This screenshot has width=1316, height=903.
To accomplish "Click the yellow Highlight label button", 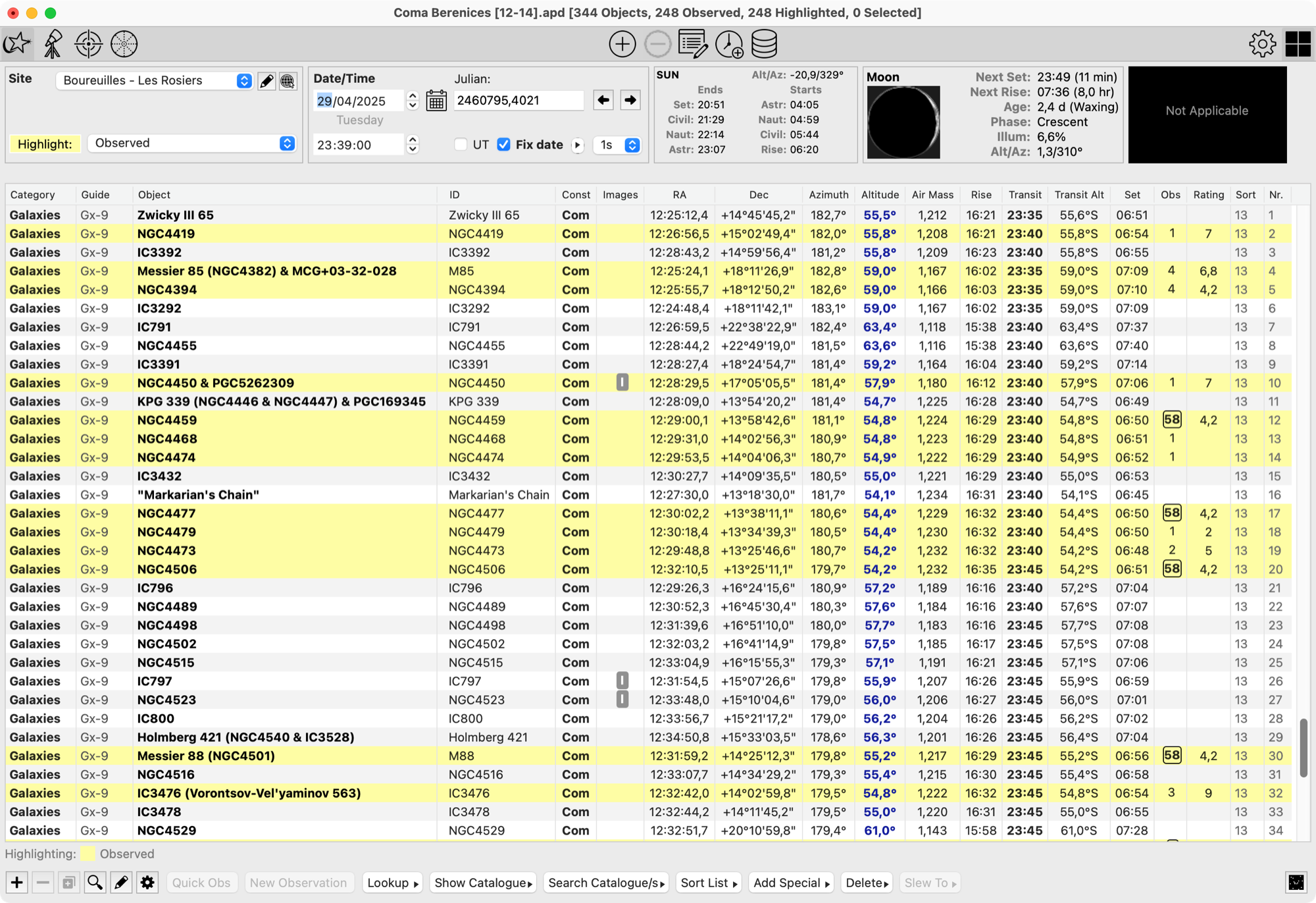I will pos(45,143).
